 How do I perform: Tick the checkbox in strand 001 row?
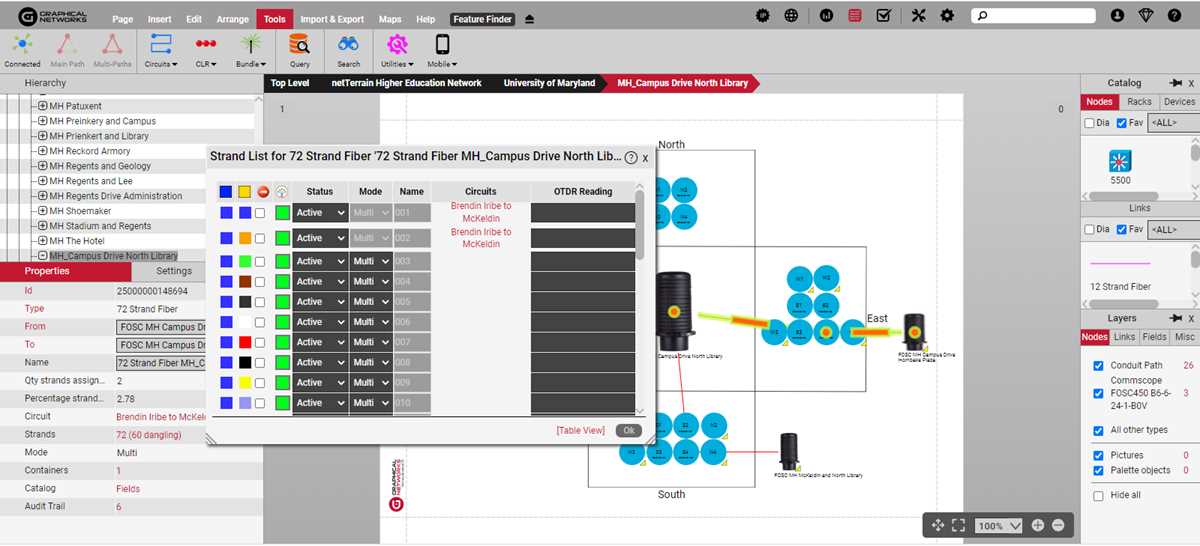pyautogui.click(x=261, y=213)
